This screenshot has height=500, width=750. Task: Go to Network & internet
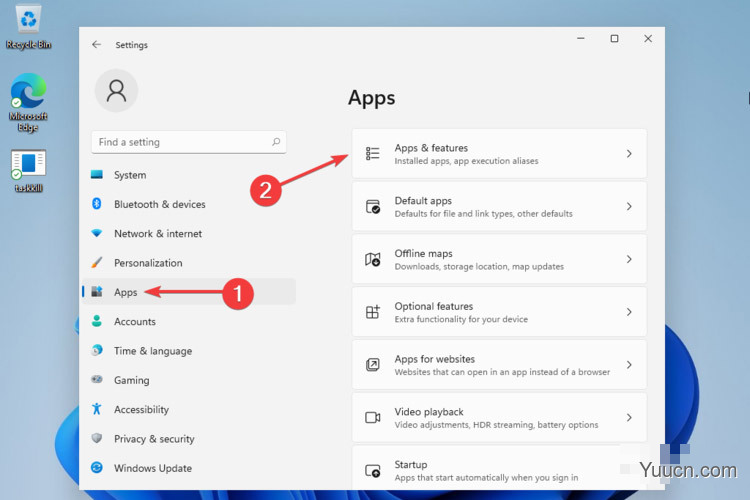(158, 233)
